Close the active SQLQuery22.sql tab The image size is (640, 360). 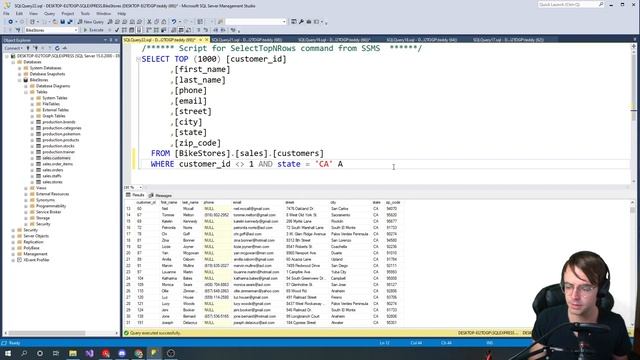click(x=207, y=40)
